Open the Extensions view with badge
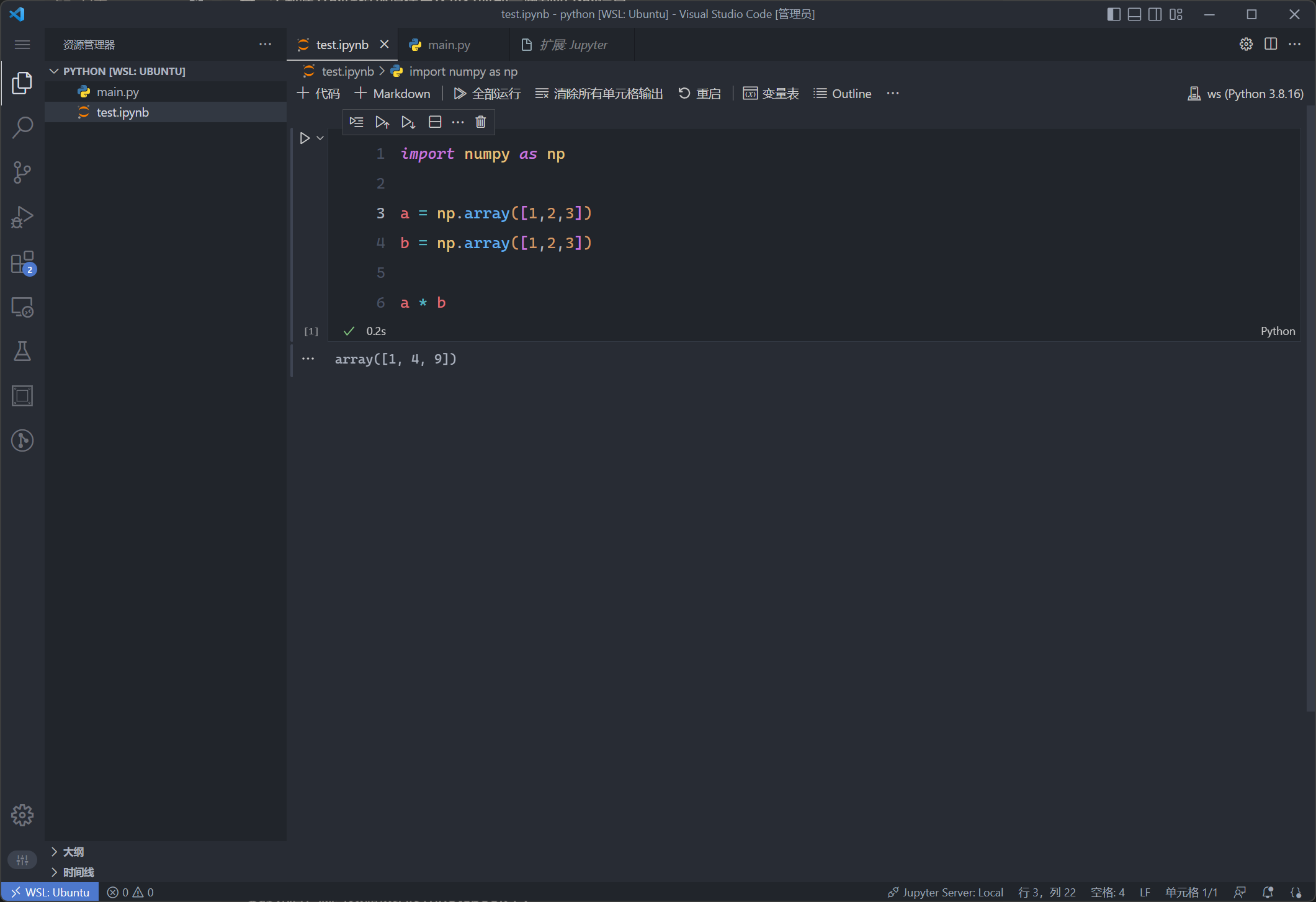 click(22, 262)
